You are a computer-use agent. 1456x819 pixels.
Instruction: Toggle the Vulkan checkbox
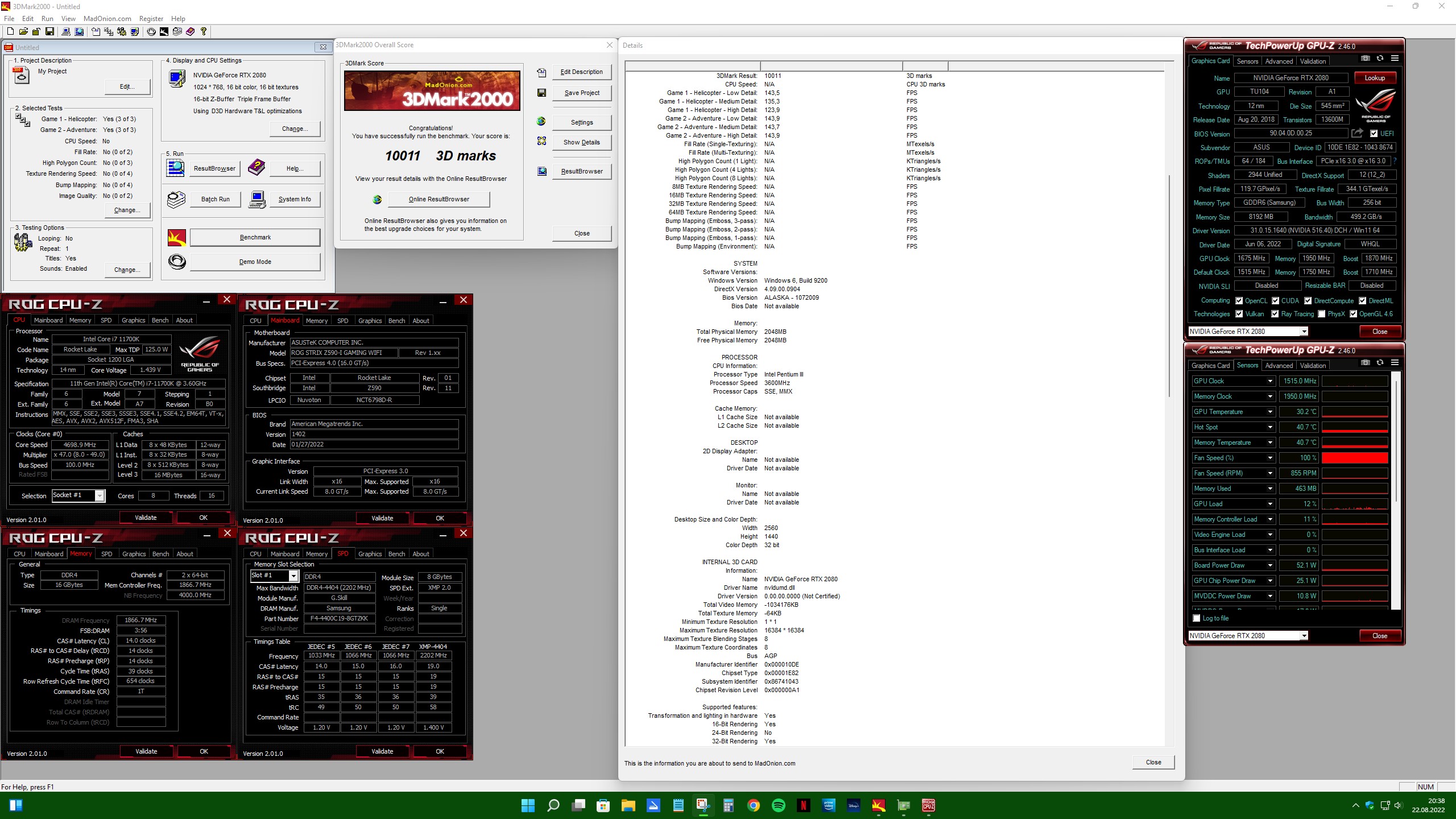(1239, 314)
